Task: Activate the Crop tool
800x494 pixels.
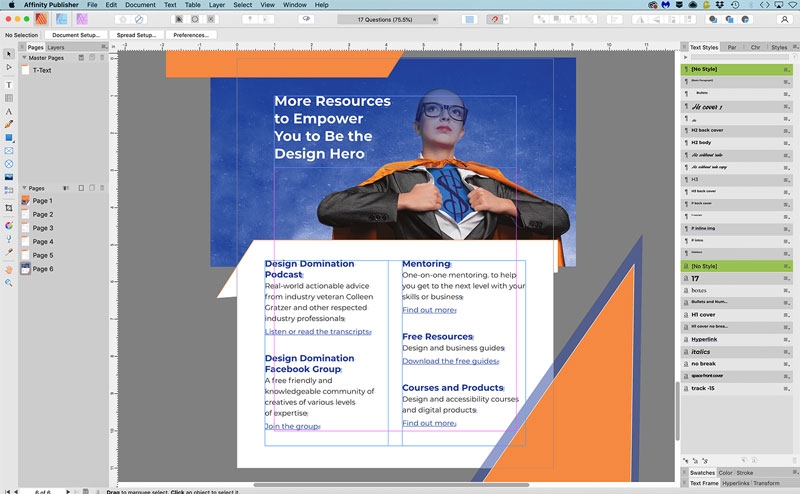Action: [9, 207]
